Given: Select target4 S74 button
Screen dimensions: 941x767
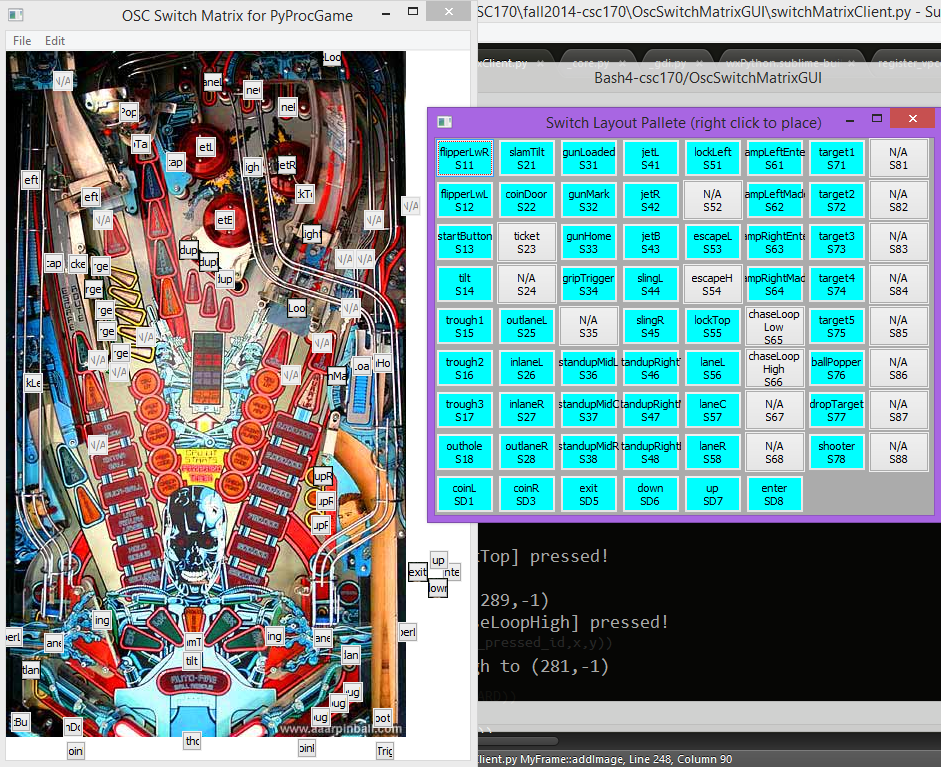Looking at the screenshot, I should pos(837,284).
